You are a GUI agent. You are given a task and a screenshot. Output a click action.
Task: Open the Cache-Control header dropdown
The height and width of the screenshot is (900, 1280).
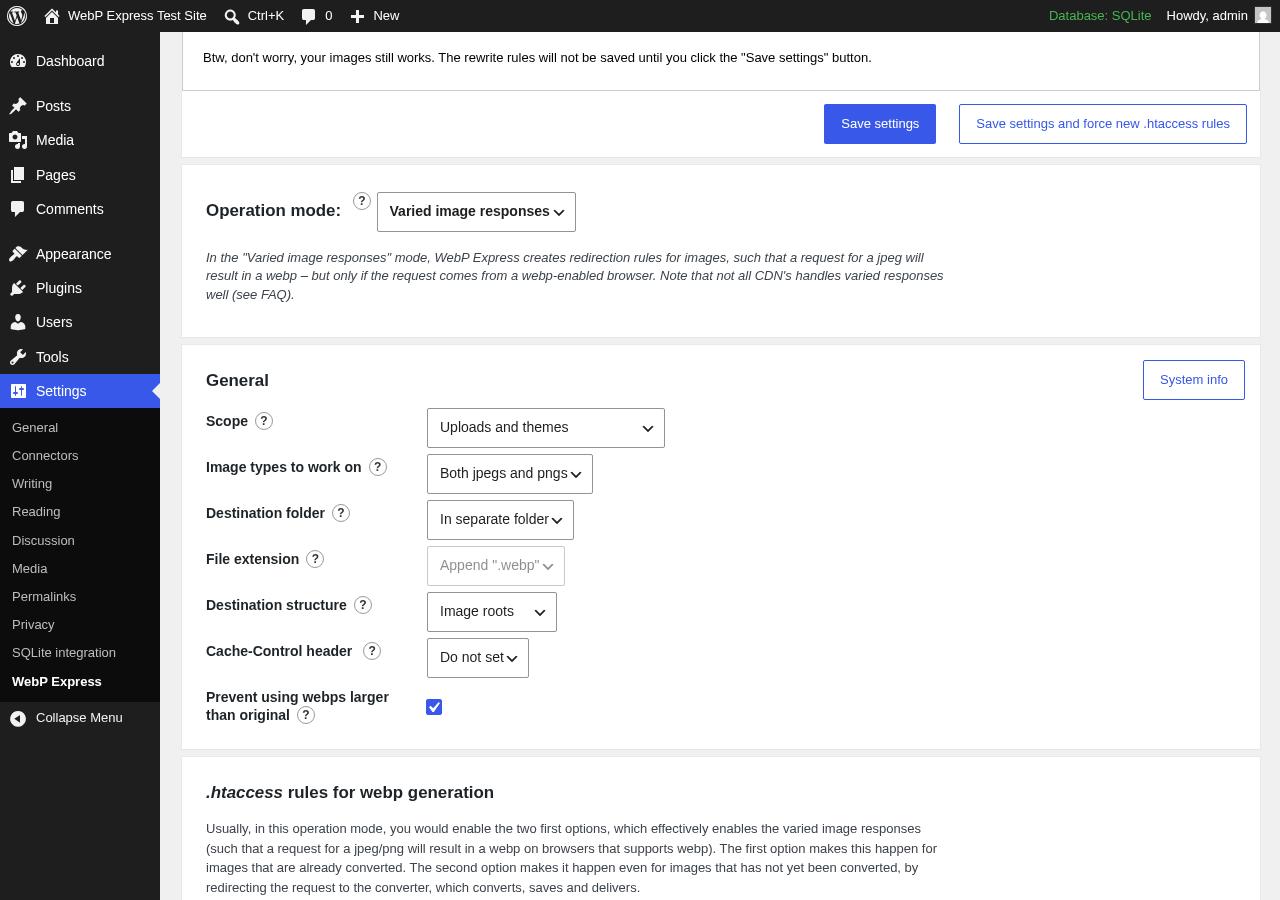[x=478, y=658]
